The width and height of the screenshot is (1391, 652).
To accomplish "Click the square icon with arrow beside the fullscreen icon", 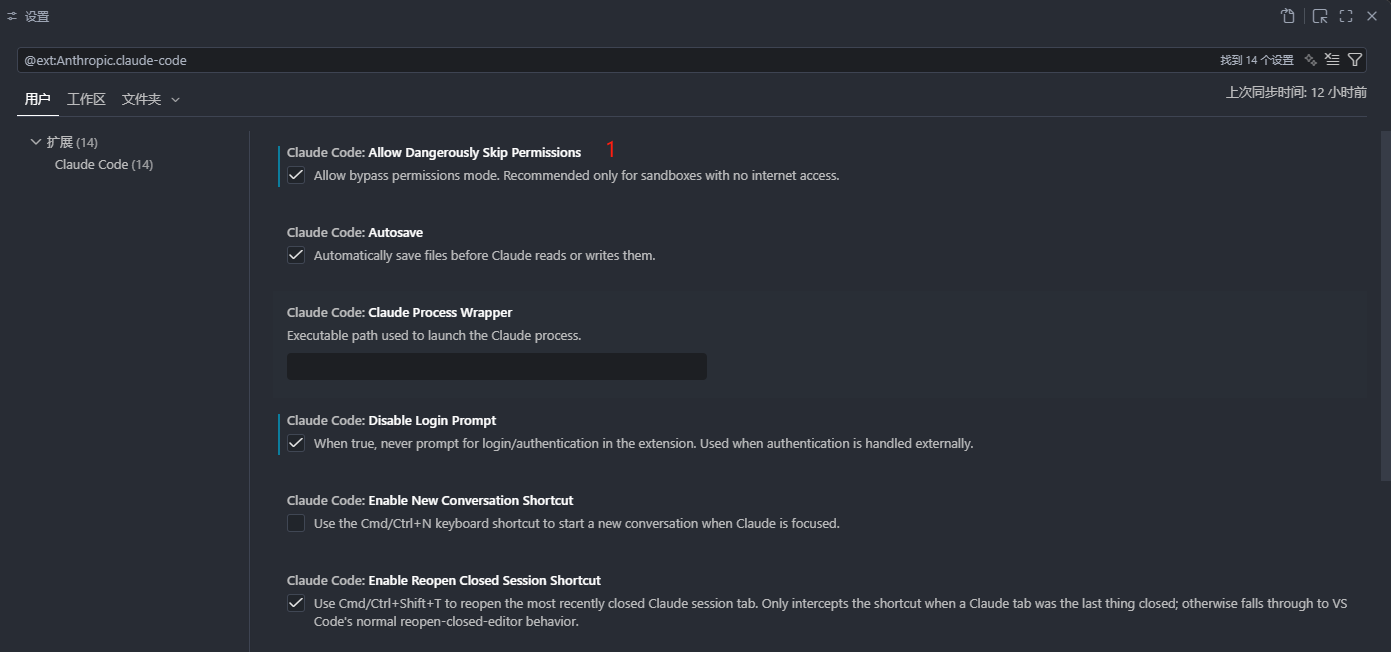I will (1320, 16).
